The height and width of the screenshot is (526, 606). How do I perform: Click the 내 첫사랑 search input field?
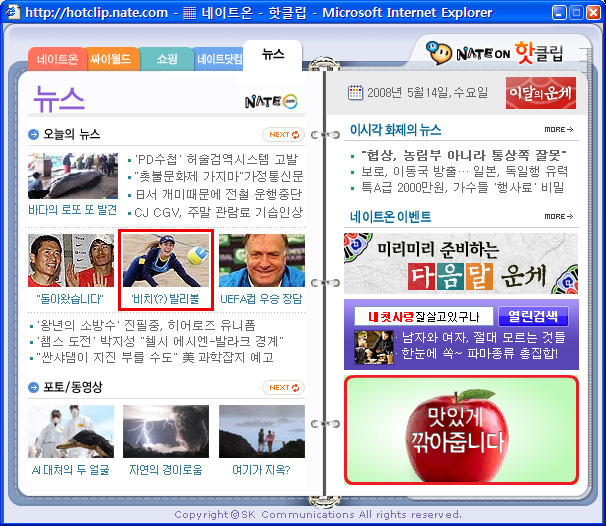[x=424, y=317]
